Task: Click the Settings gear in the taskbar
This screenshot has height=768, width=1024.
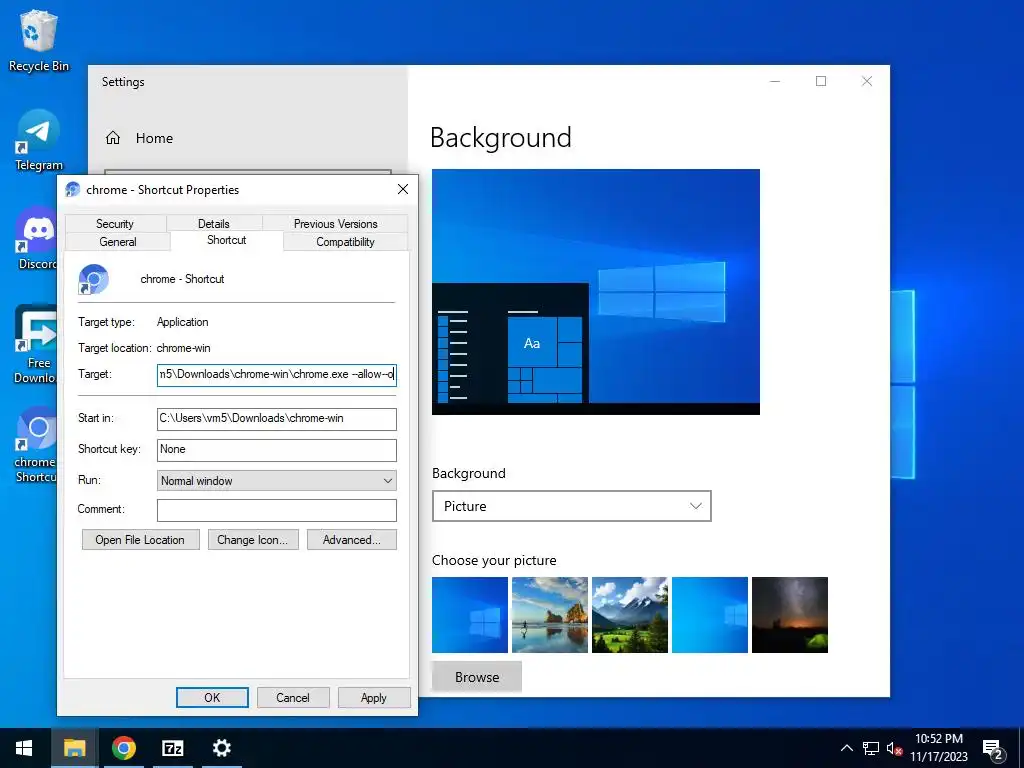Action: click(x=221, y=748)
